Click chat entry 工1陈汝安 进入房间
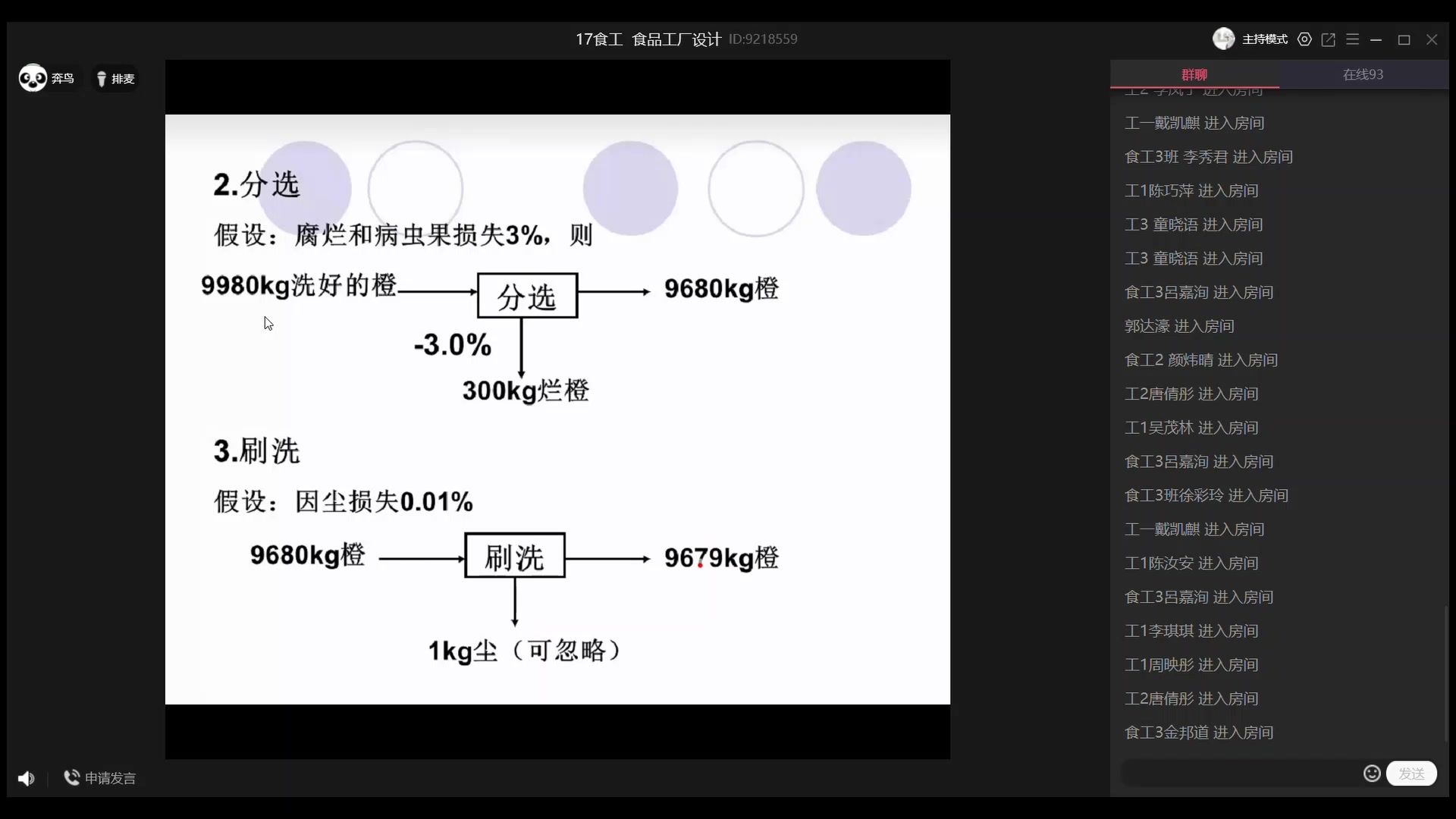Screen dimensions: 1456x819 [x=1191, y=563]
